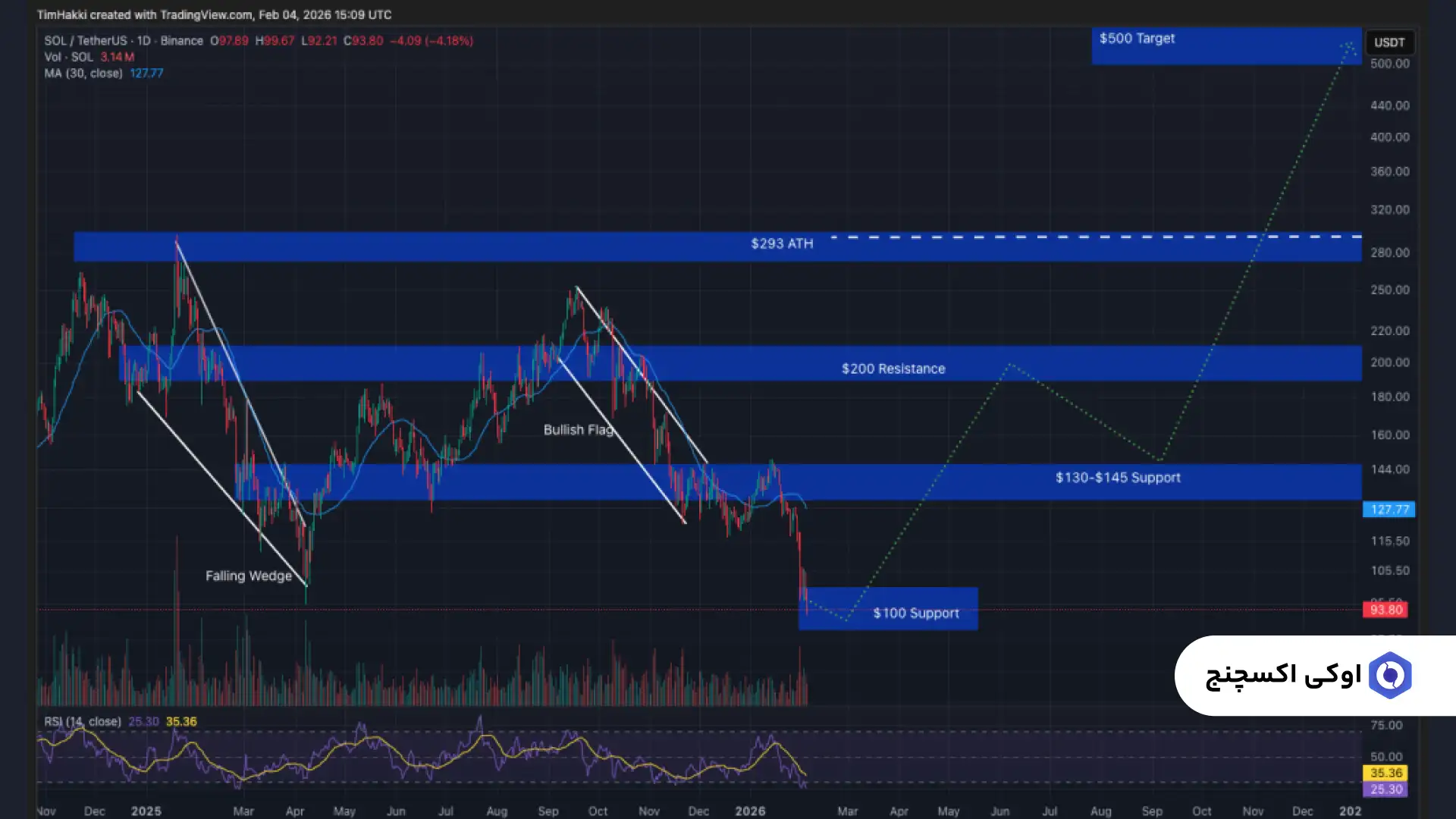Image resolution: width=1456 pixels, height=819 pixels.
Task: Click the blue hexagon exchange logo icon
Action: 1389,675
